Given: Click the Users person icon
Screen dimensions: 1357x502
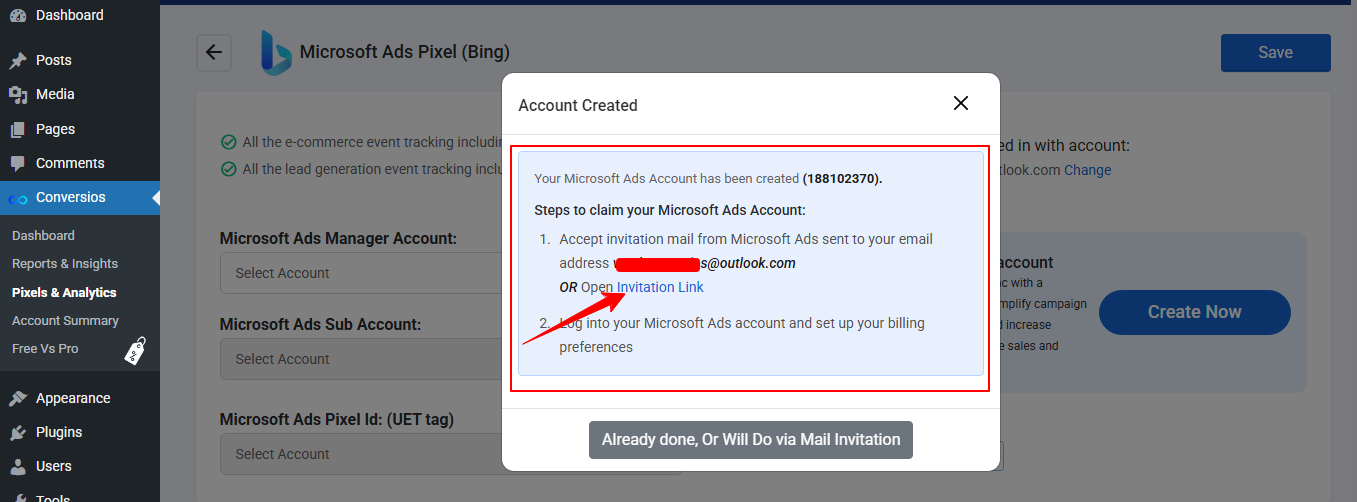Looking at the screenshot, I should click(17, 466).
